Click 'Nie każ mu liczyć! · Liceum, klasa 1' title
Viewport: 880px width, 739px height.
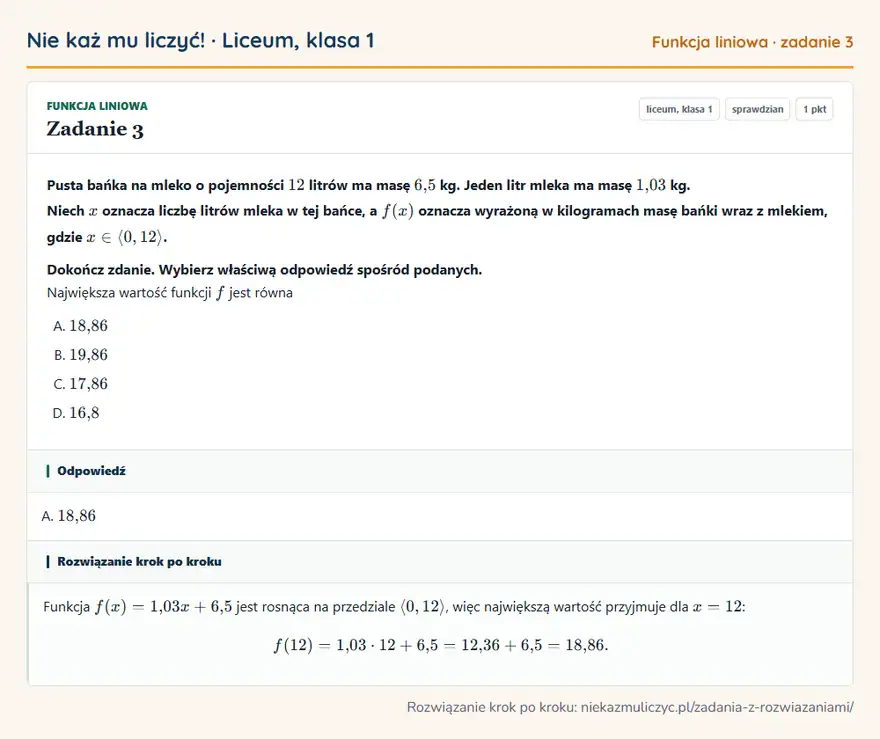click(x=200, y=40)
